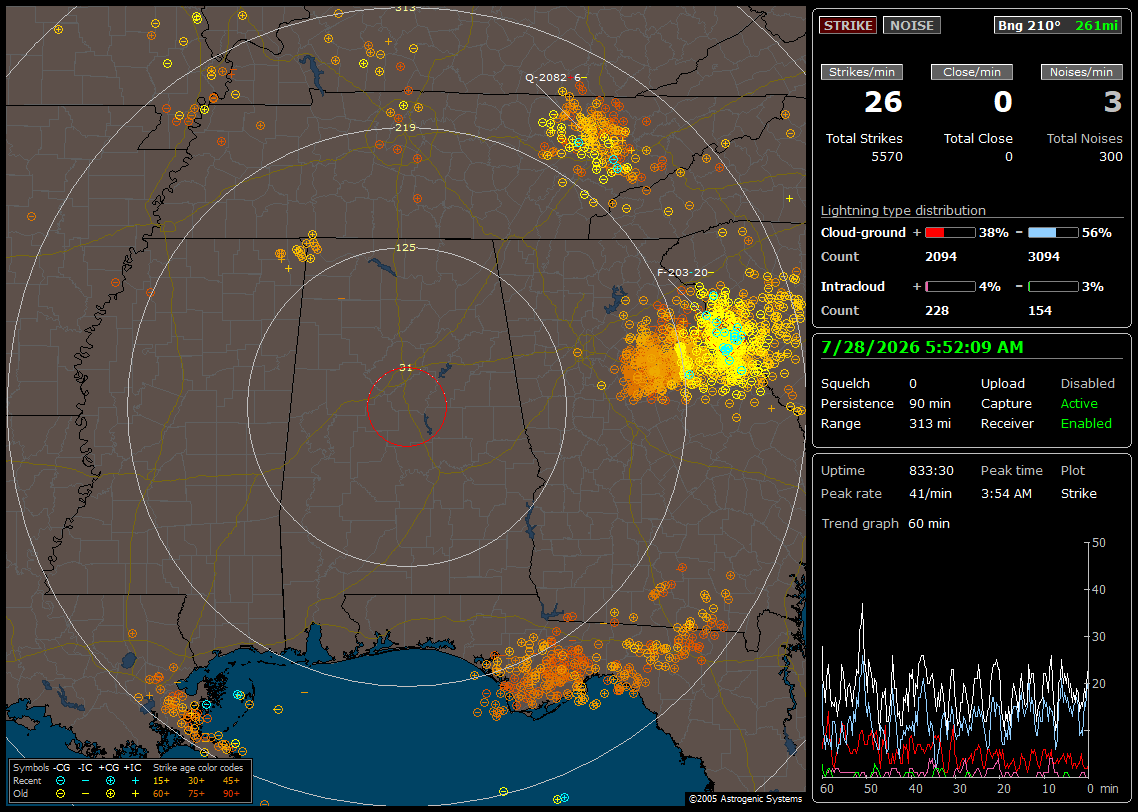The height and width of the screenshot is (812, 1138).
Task: Click the recent -IC cyan dash symbol
Action: pos(86,781)
